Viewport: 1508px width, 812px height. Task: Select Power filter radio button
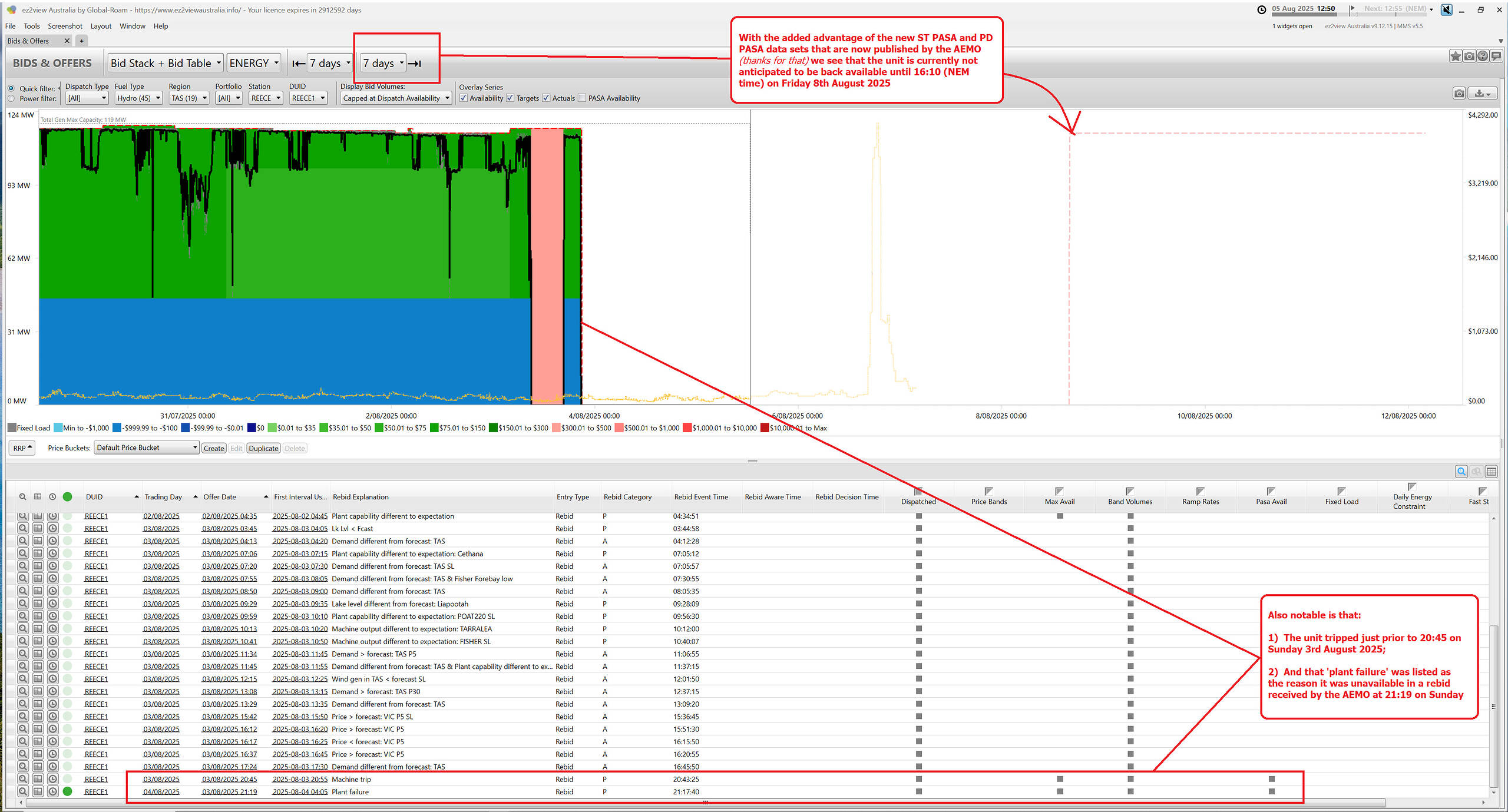pos(11,98)
